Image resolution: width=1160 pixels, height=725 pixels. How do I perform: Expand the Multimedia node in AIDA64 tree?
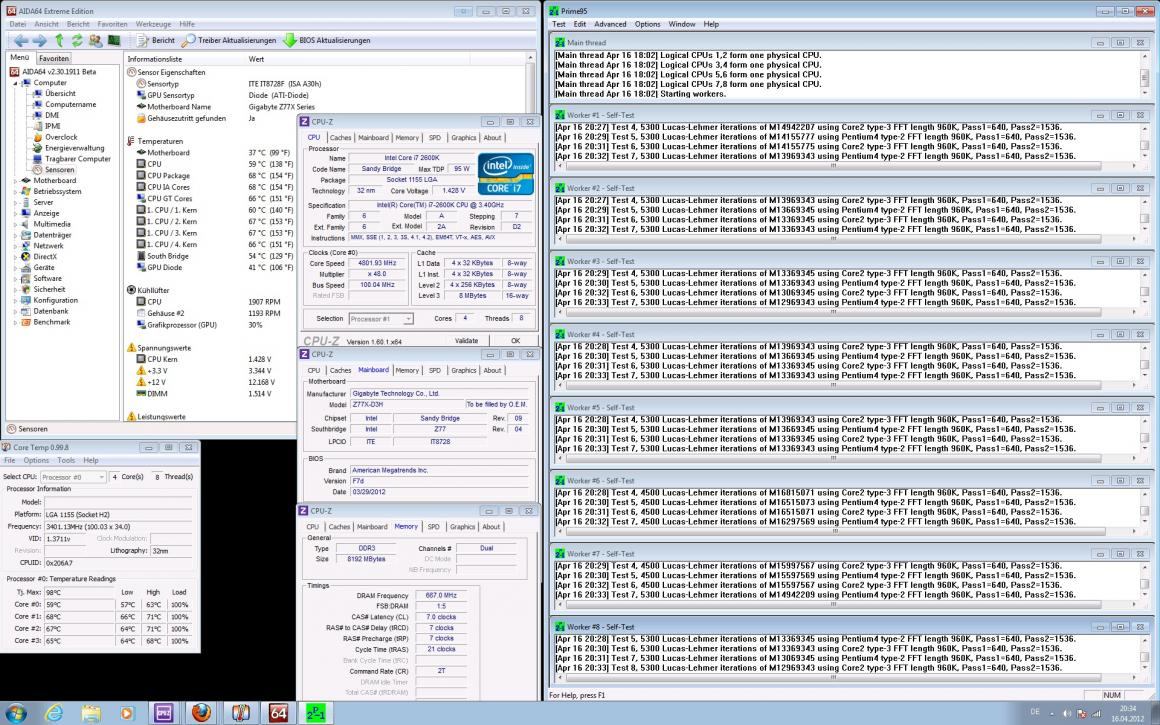(15, 224)
